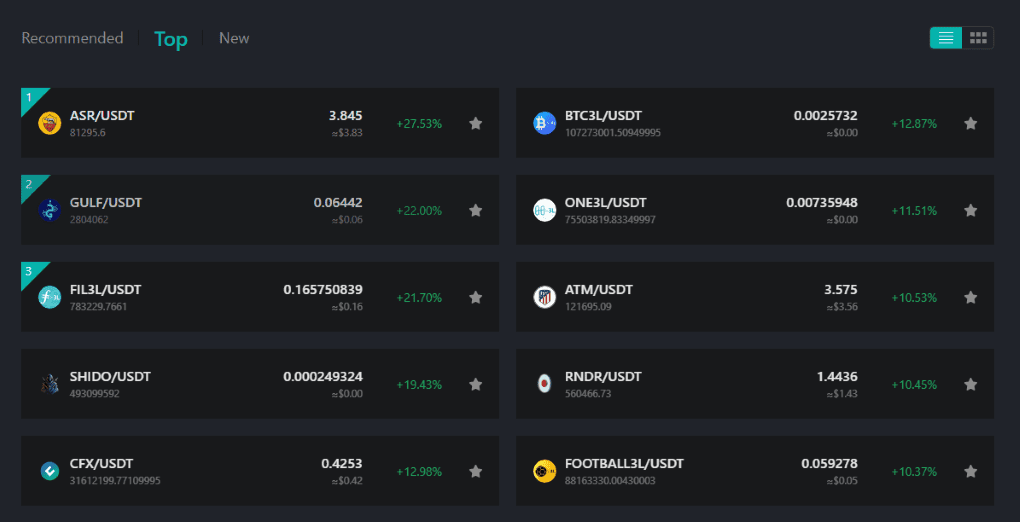Click the +12.87% change value

915,124
